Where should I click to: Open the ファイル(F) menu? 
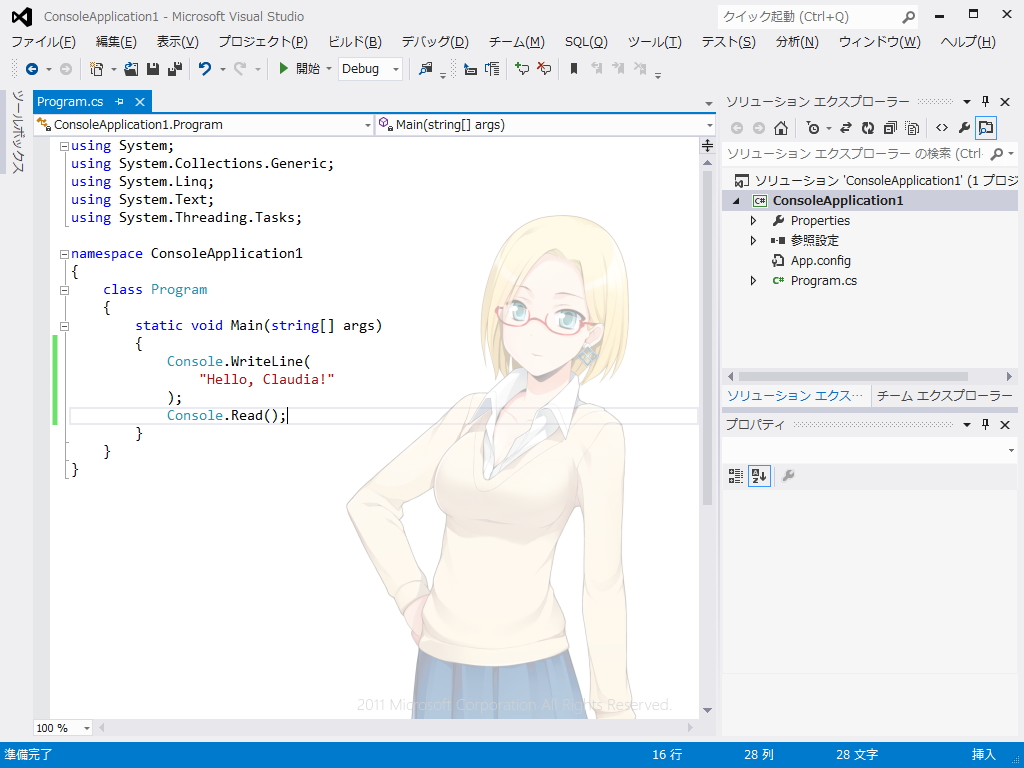coord(44,42)
